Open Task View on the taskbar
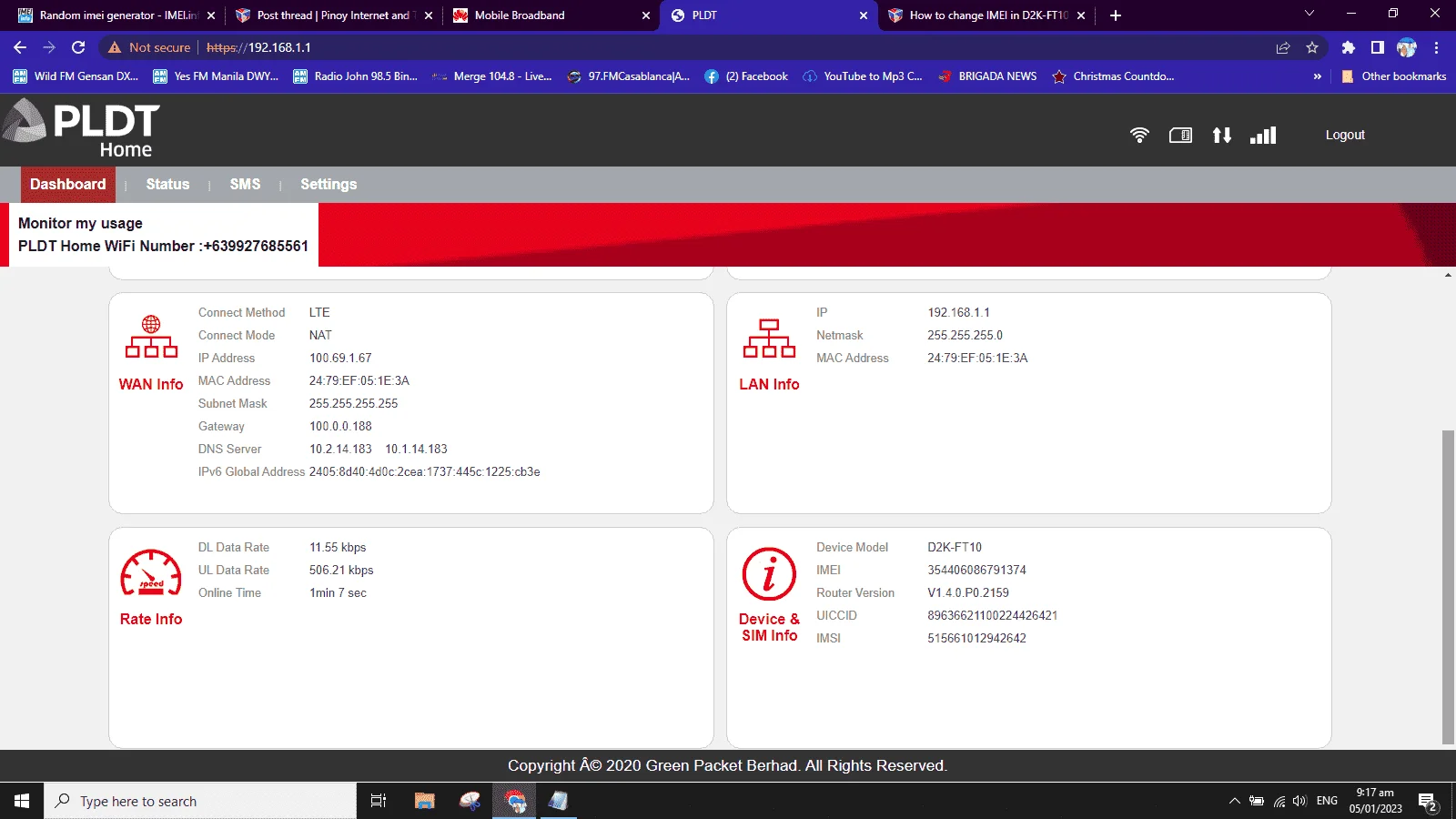Image resolution: width=1456 pixels, height=819 pixels. [379, 801]
